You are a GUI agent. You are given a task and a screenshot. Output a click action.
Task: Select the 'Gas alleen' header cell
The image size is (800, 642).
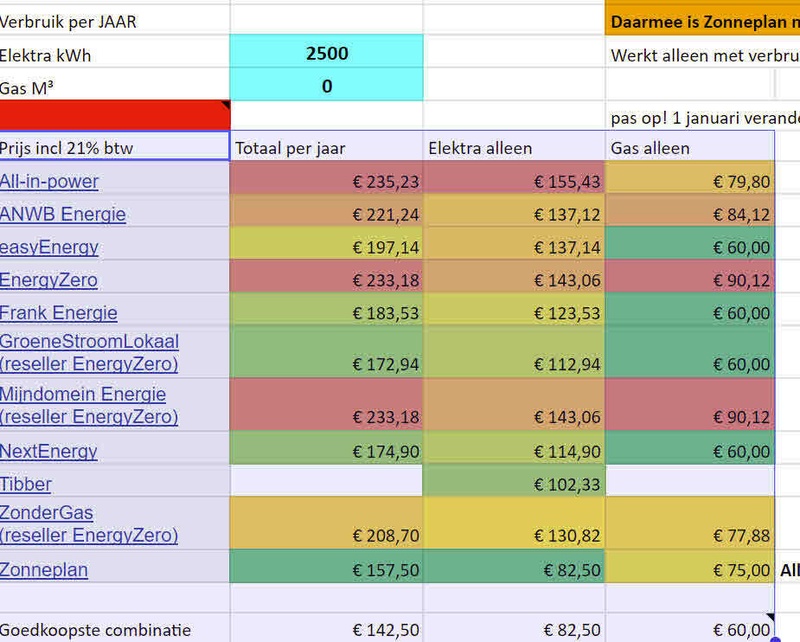[690, 148]
